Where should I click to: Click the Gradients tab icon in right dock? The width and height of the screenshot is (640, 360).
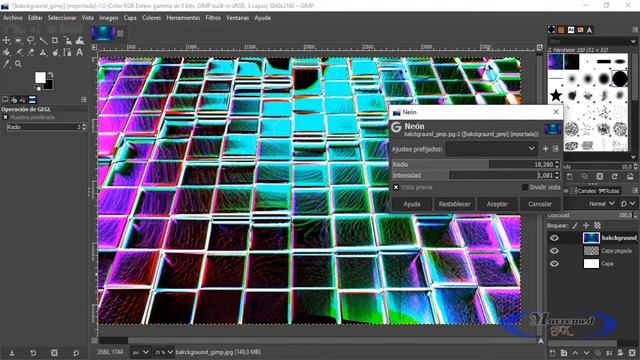pyautogui.click(x=580, y=29)
